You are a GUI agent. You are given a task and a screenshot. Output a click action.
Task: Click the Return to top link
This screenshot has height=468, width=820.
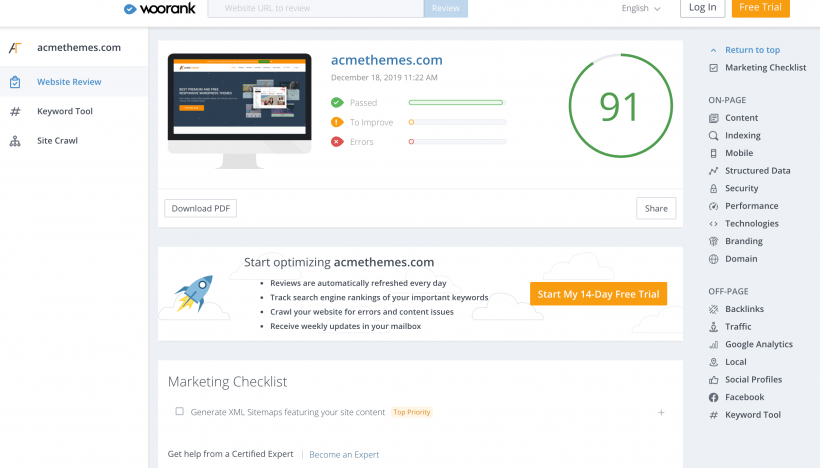click(x=753, y=50)
